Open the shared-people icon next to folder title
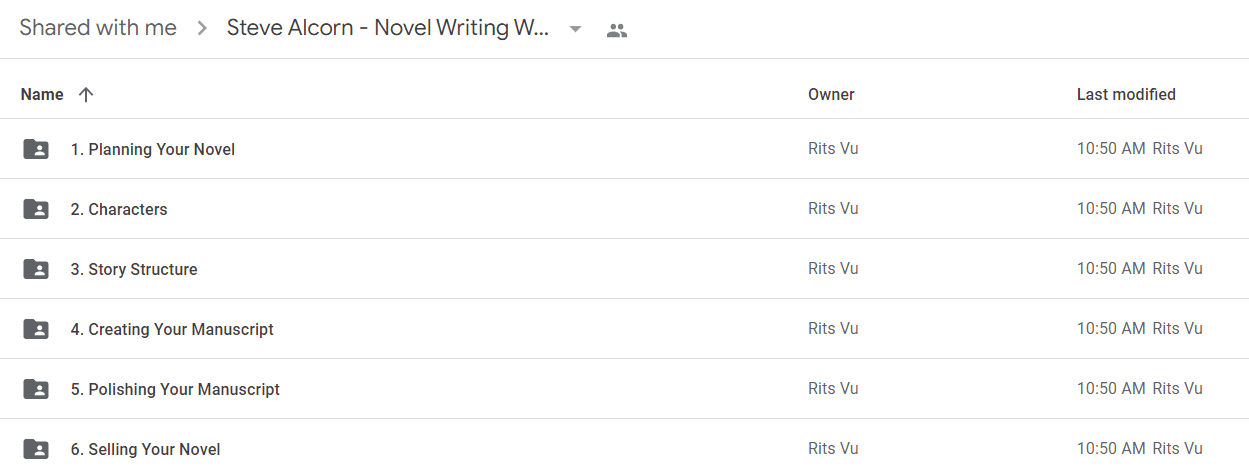 (x=617, y=30)
